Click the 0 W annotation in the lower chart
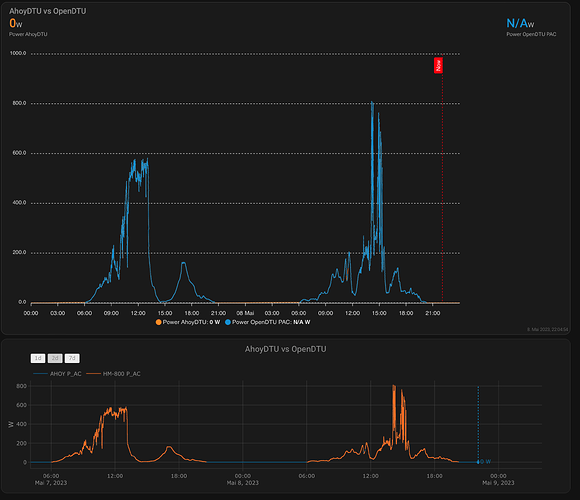Viewport: 580px width, 500px height. (x=486, y=462)
